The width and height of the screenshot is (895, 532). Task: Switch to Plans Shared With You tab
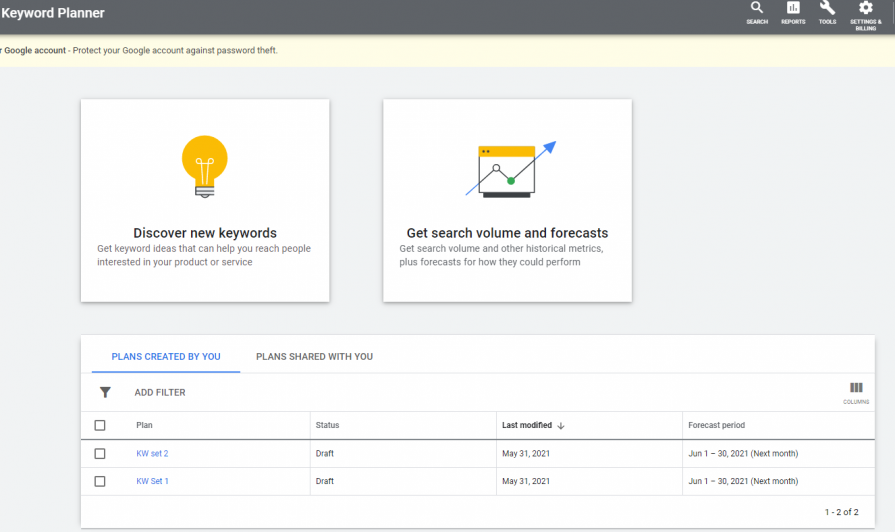click(314, 357)
